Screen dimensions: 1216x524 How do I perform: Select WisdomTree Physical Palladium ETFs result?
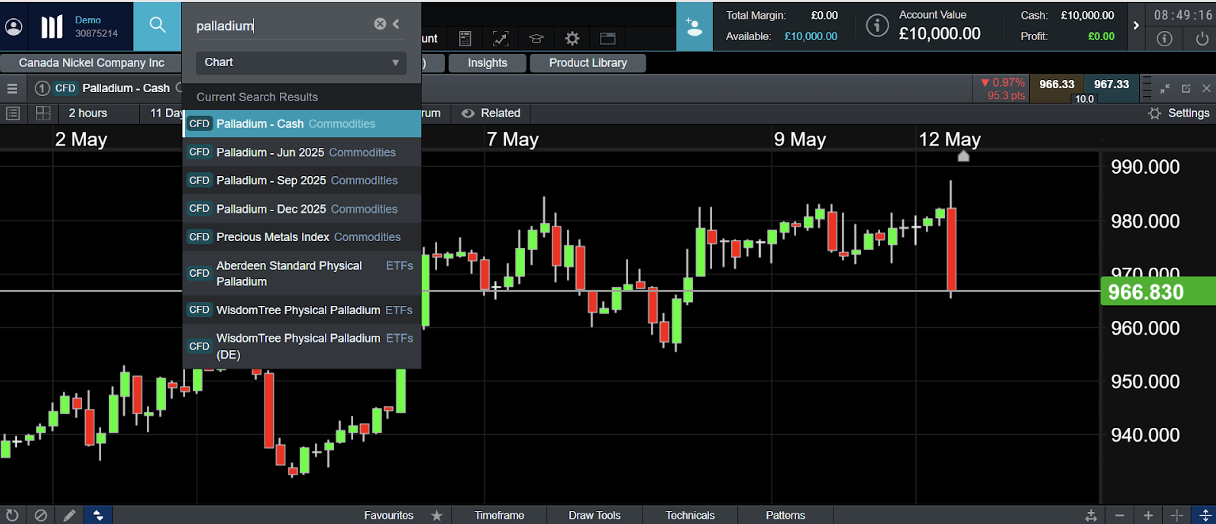[301, 310]
